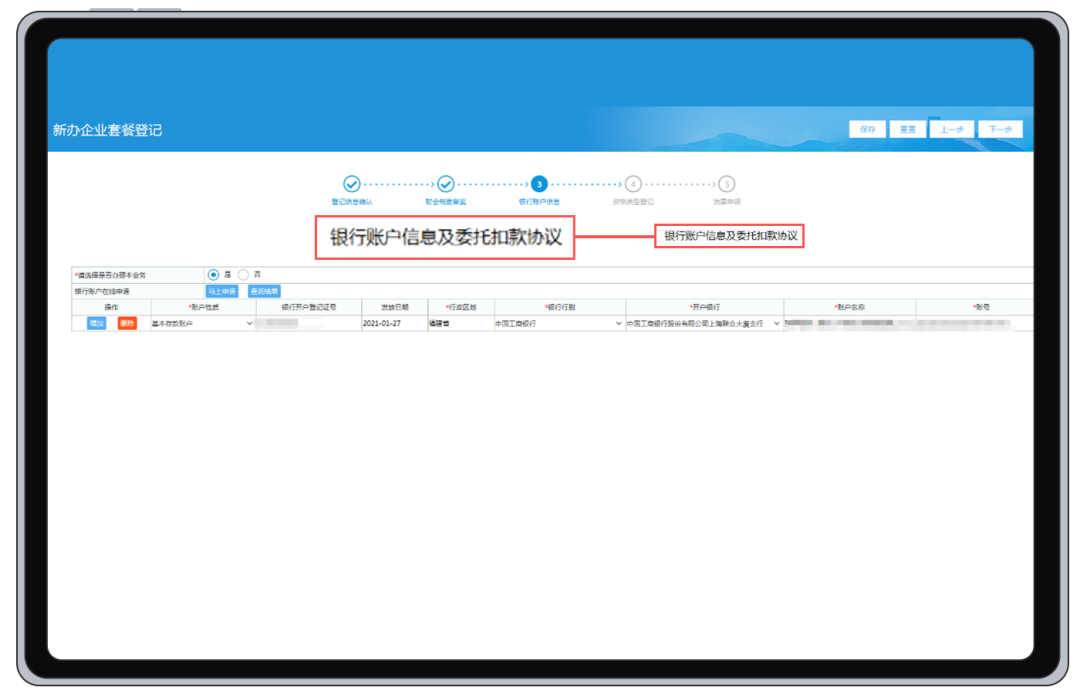Click the step label 发票申领

coord(727,202)
